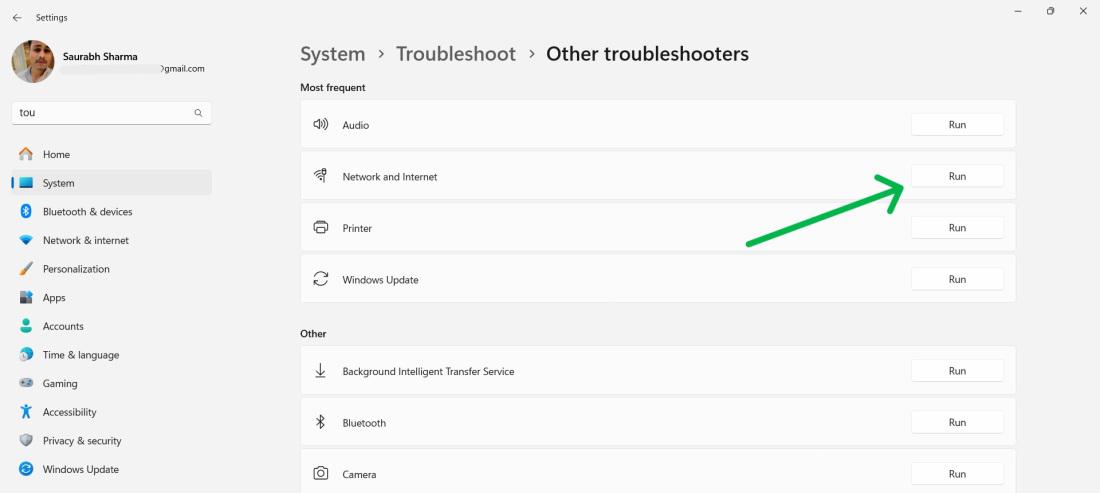Click the Time & language globe icon
This screenshot has height=493, width=1100.
26,355
